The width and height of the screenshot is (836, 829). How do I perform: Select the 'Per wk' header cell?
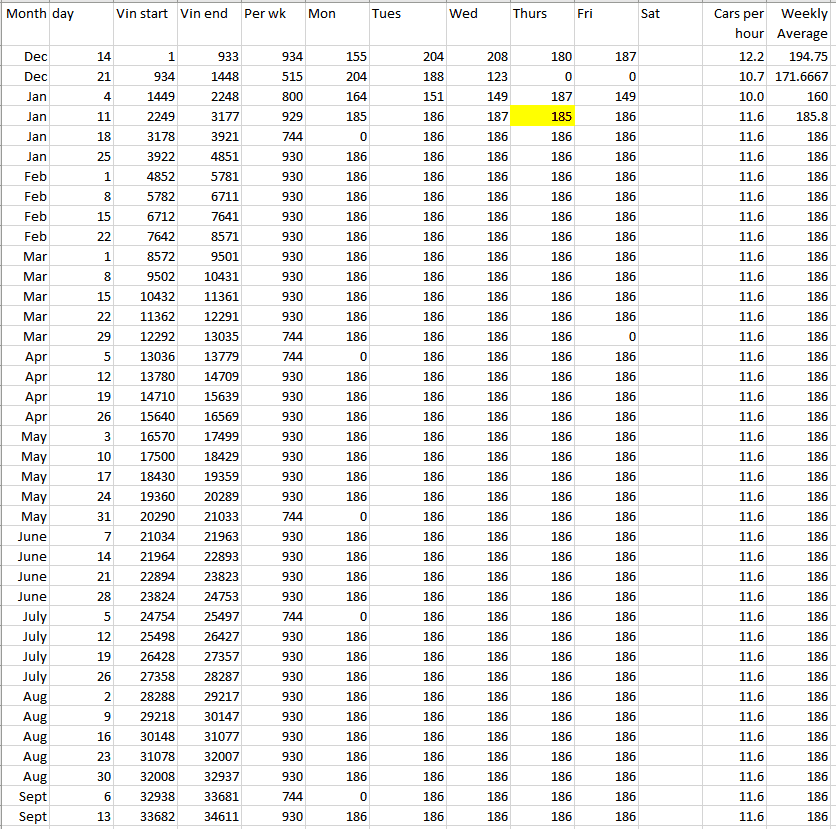tap(271, 15)
